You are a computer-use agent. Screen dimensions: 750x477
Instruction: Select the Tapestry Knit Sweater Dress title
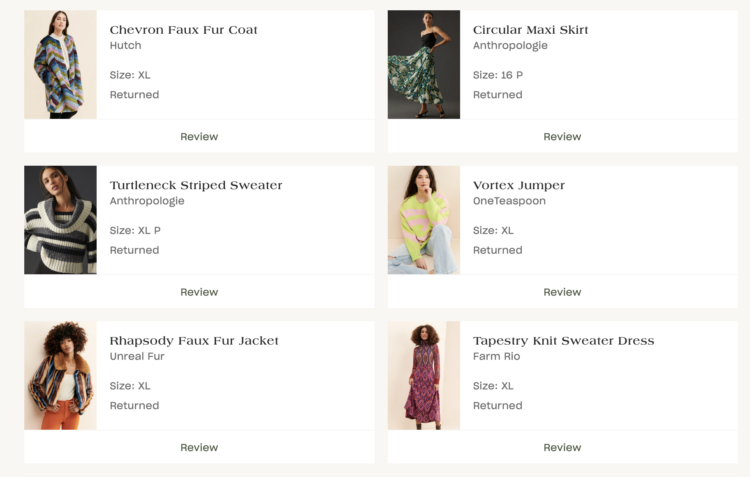point(563,341)
